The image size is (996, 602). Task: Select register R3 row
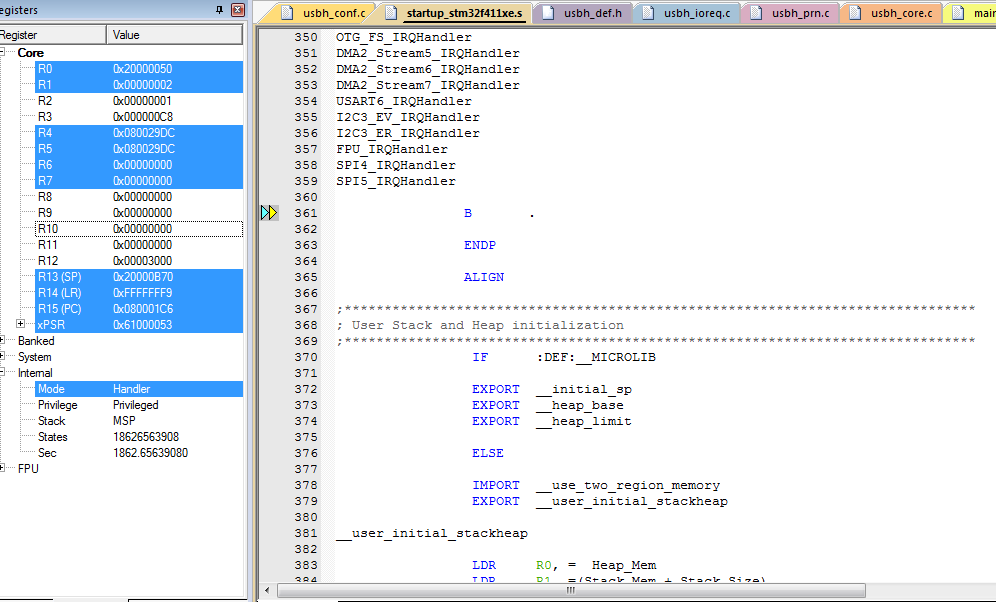click(138, 117)
